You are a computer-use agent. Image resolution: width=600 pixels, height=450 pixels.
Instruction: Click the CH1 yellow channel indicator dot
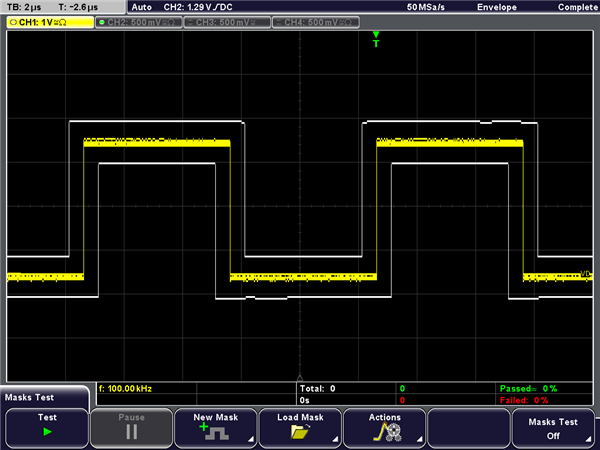click(x=12, y=22)
